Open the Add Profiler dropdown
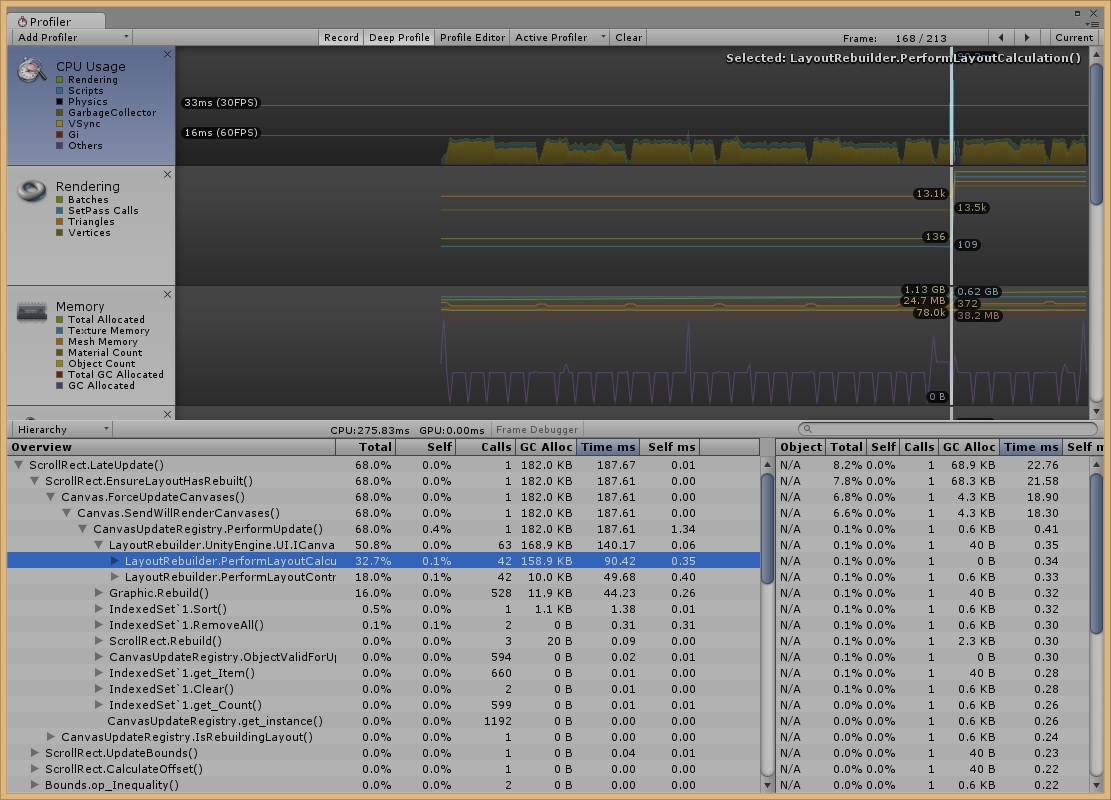Image resolution: width=1111 pixels, height=800 pixels. [71, 38]
